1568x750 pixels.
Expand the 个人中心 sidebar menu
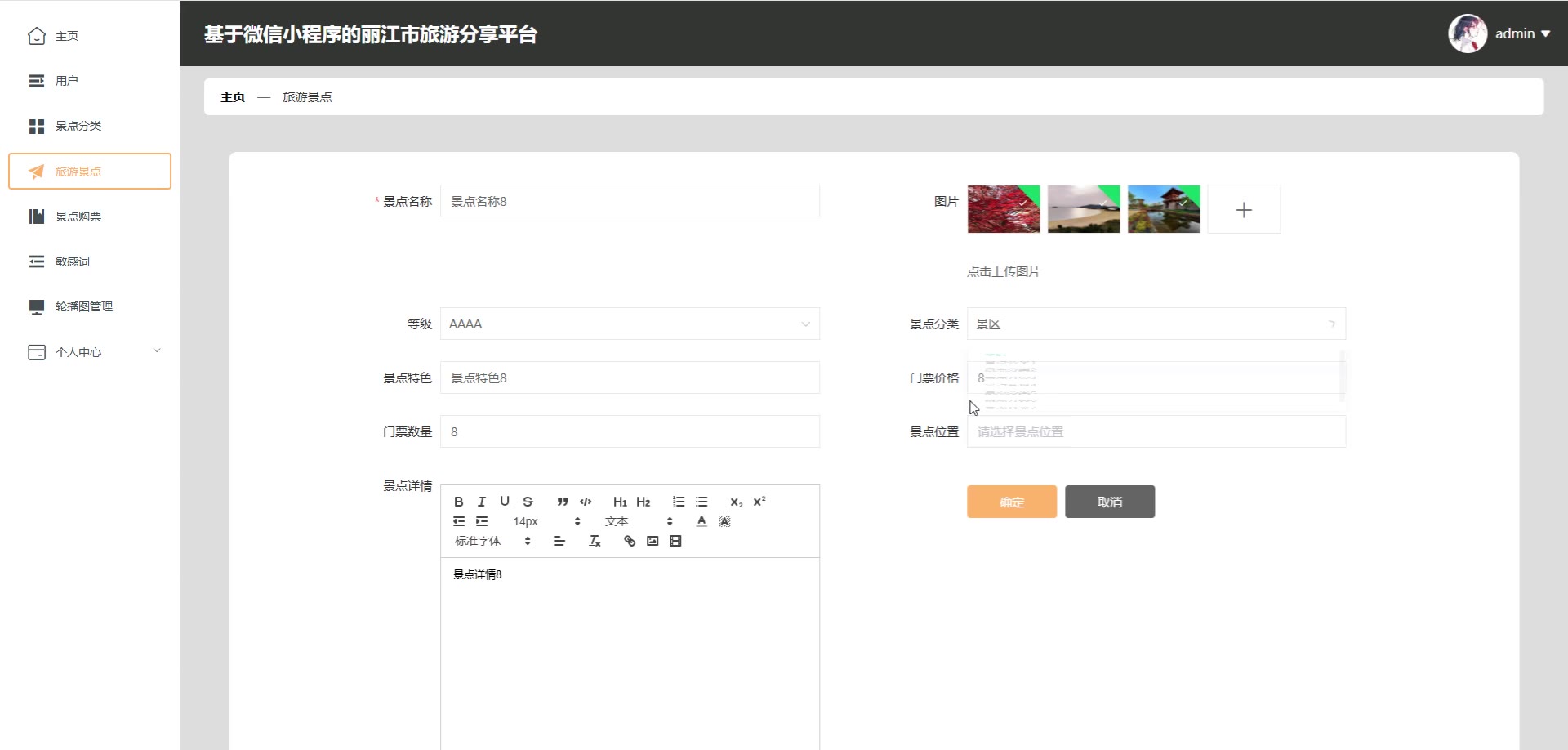pyautogui.click(x=90, y=352)
